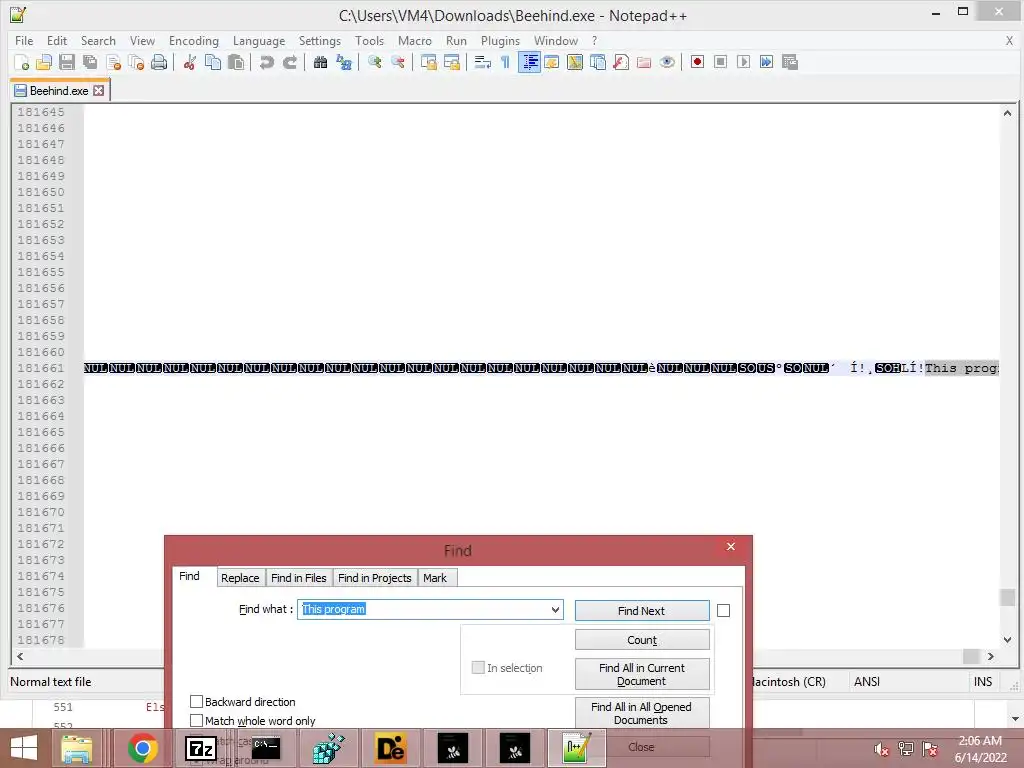
Task: Click the Close document toolbar icon
Action: tap(114, 62)
